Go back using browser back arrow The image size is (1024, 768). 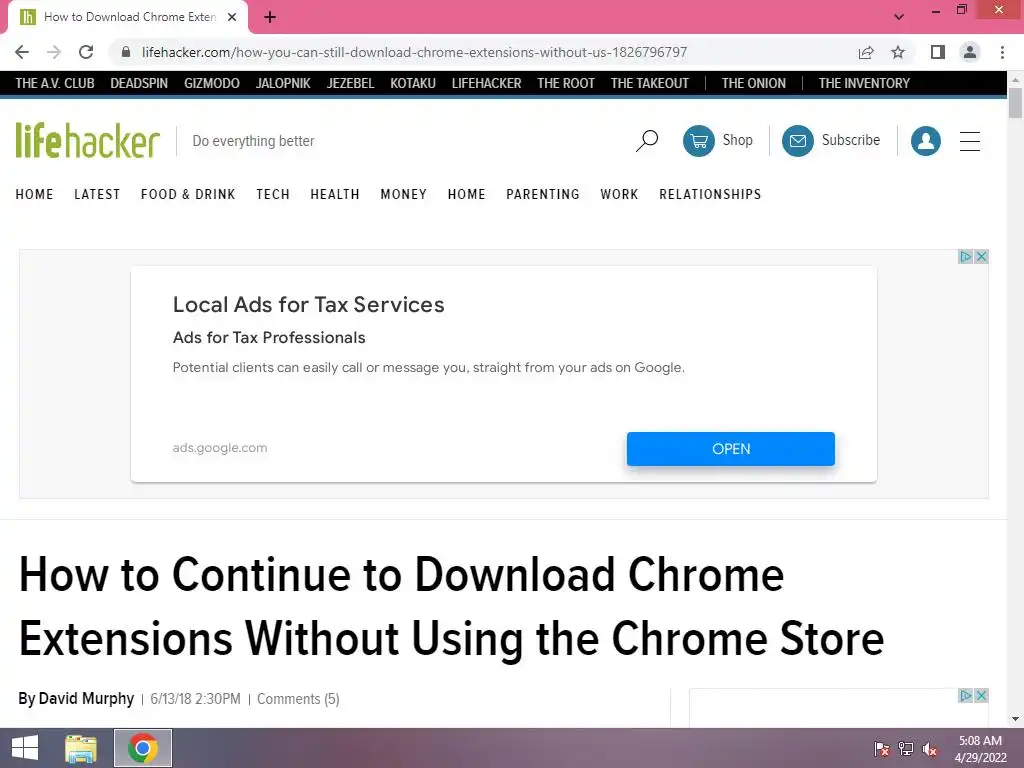pyautogui.click(x=22, y=52)
